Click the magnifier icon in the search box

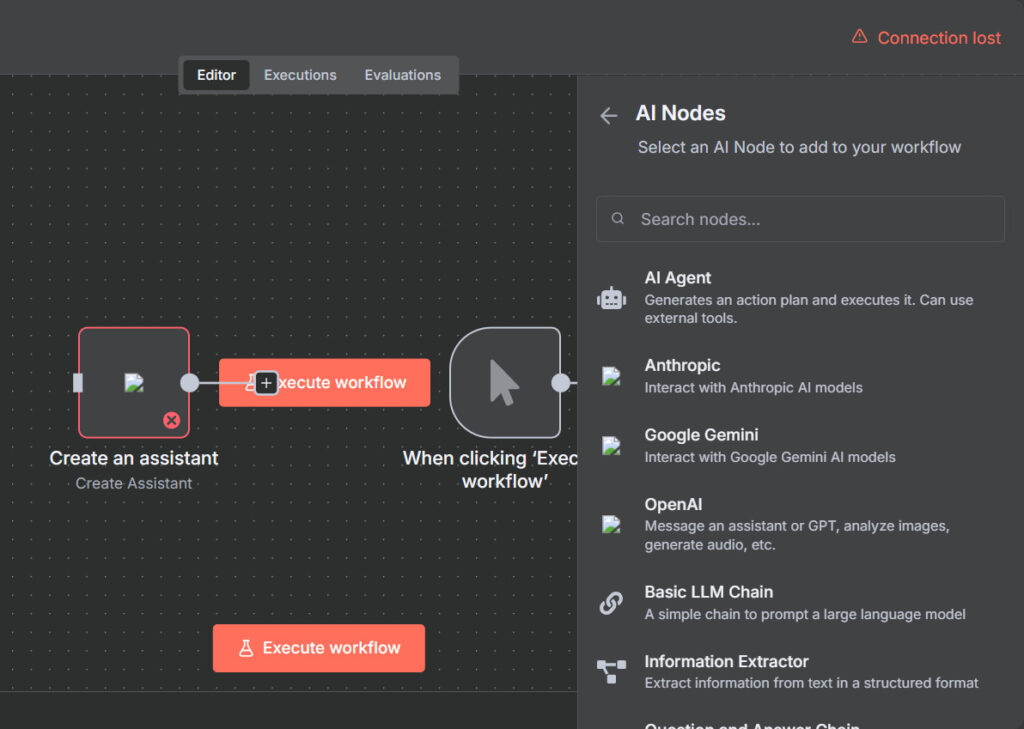click(617, 218)
